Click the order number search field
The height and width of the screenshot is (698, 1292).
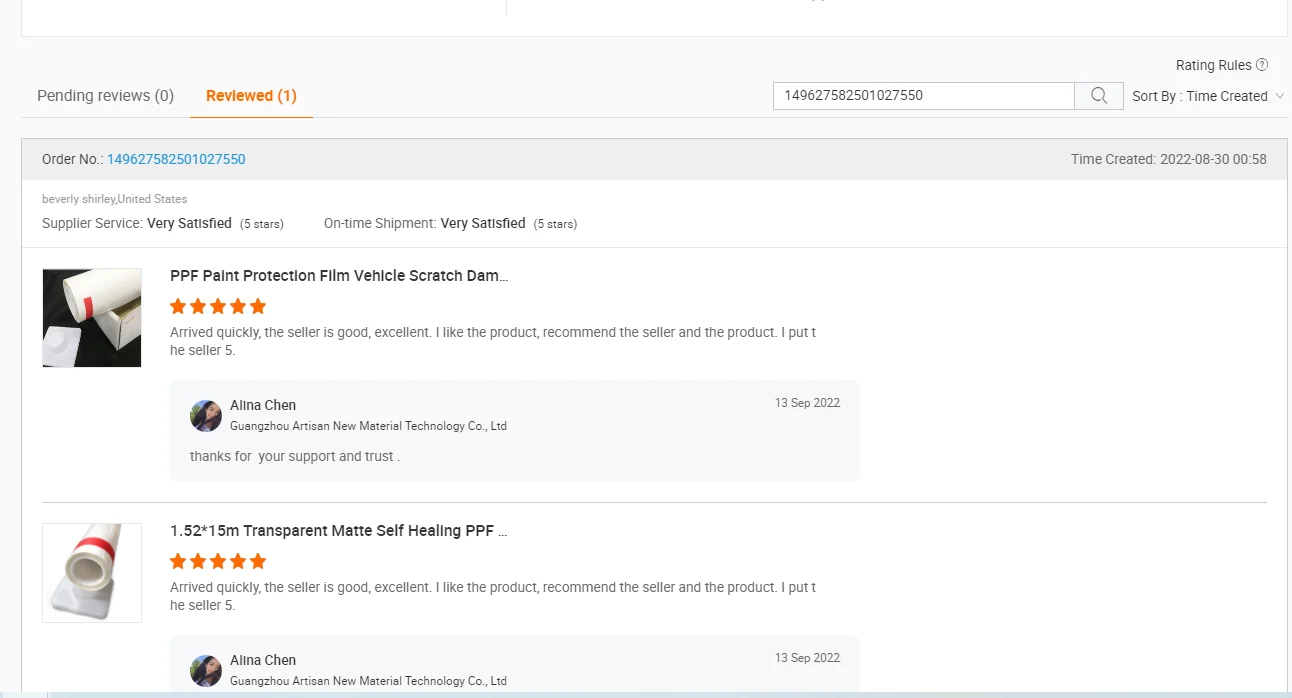tap(923, 96)
